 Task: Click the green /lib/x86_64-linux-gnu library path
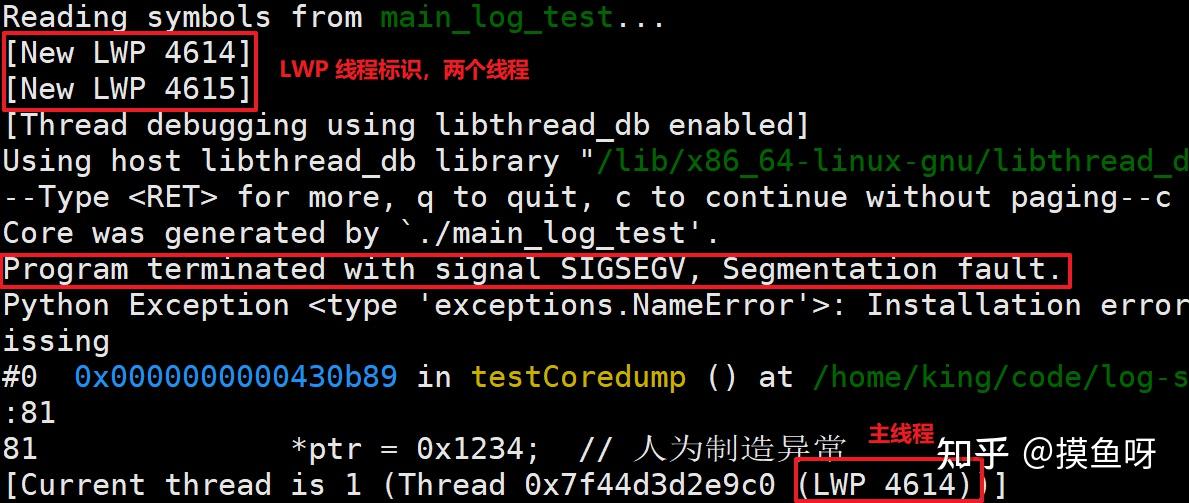(x=893, y=162)
